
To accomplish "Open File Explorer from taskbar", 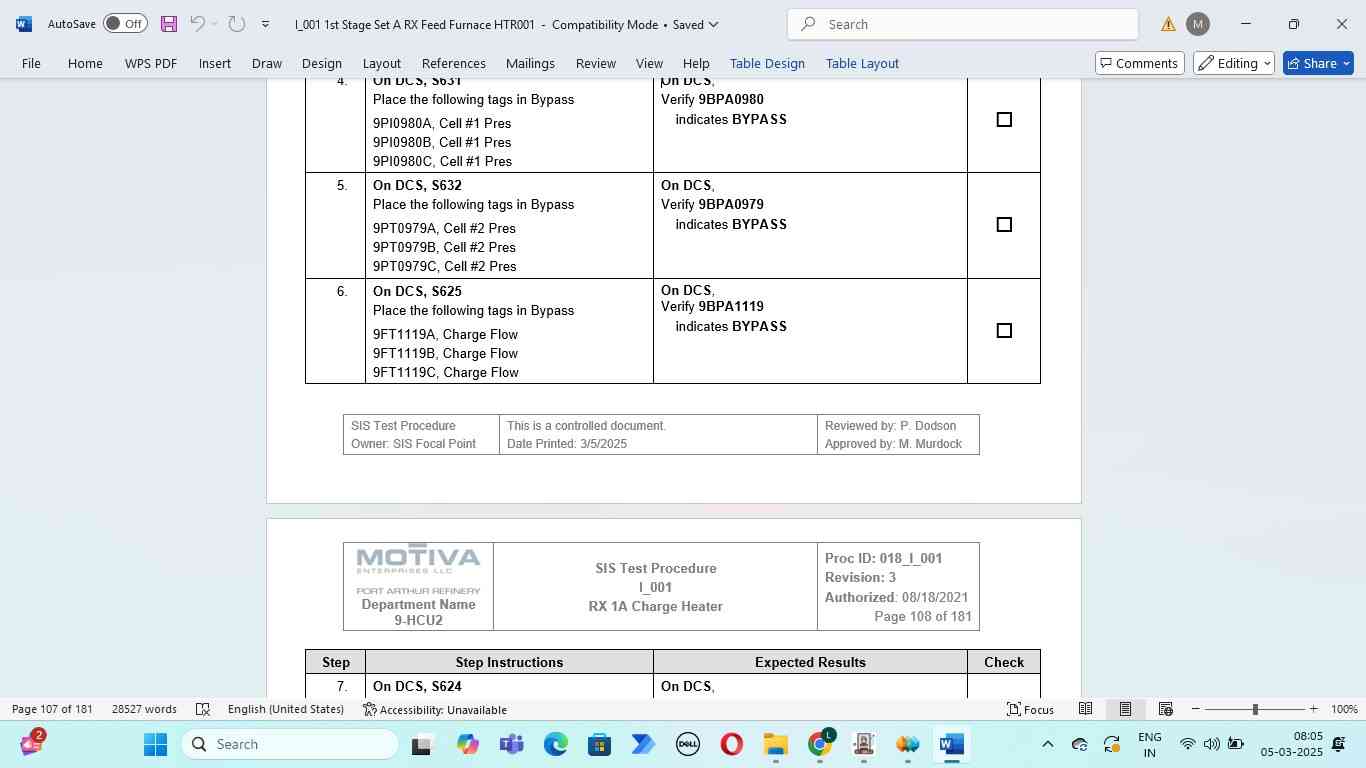I will click(x=776, y=744).
